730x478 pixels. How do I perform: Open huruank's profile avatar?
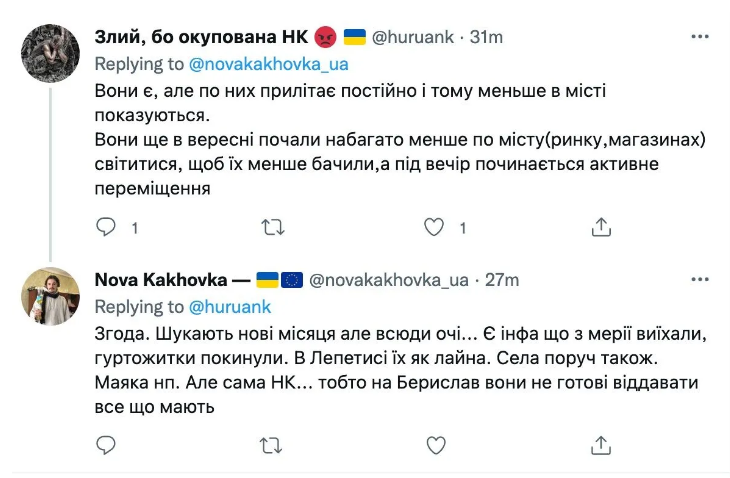49,54
